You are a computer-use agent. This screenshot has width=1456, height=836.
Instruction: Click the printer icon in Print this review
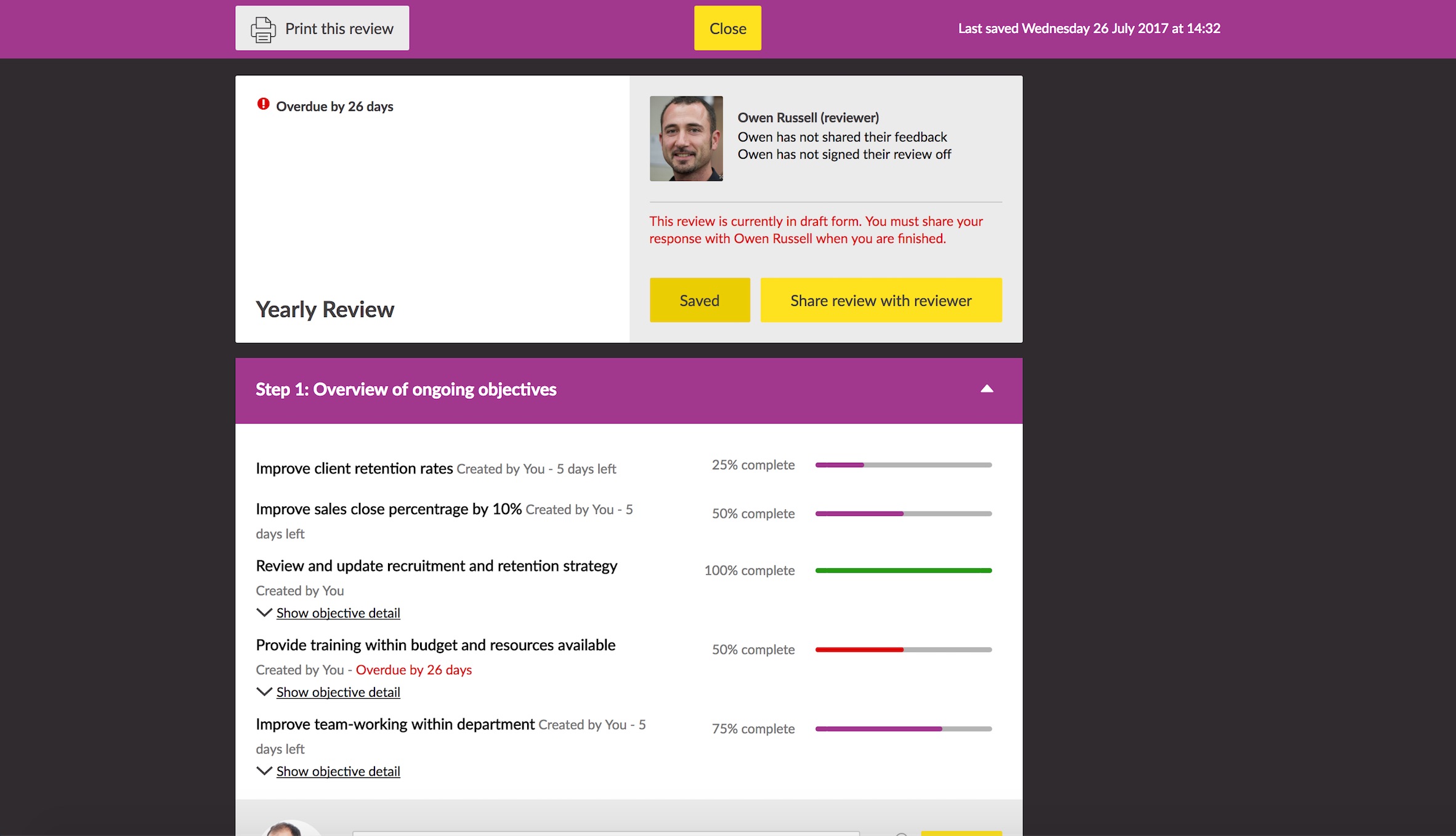point(263,29)
